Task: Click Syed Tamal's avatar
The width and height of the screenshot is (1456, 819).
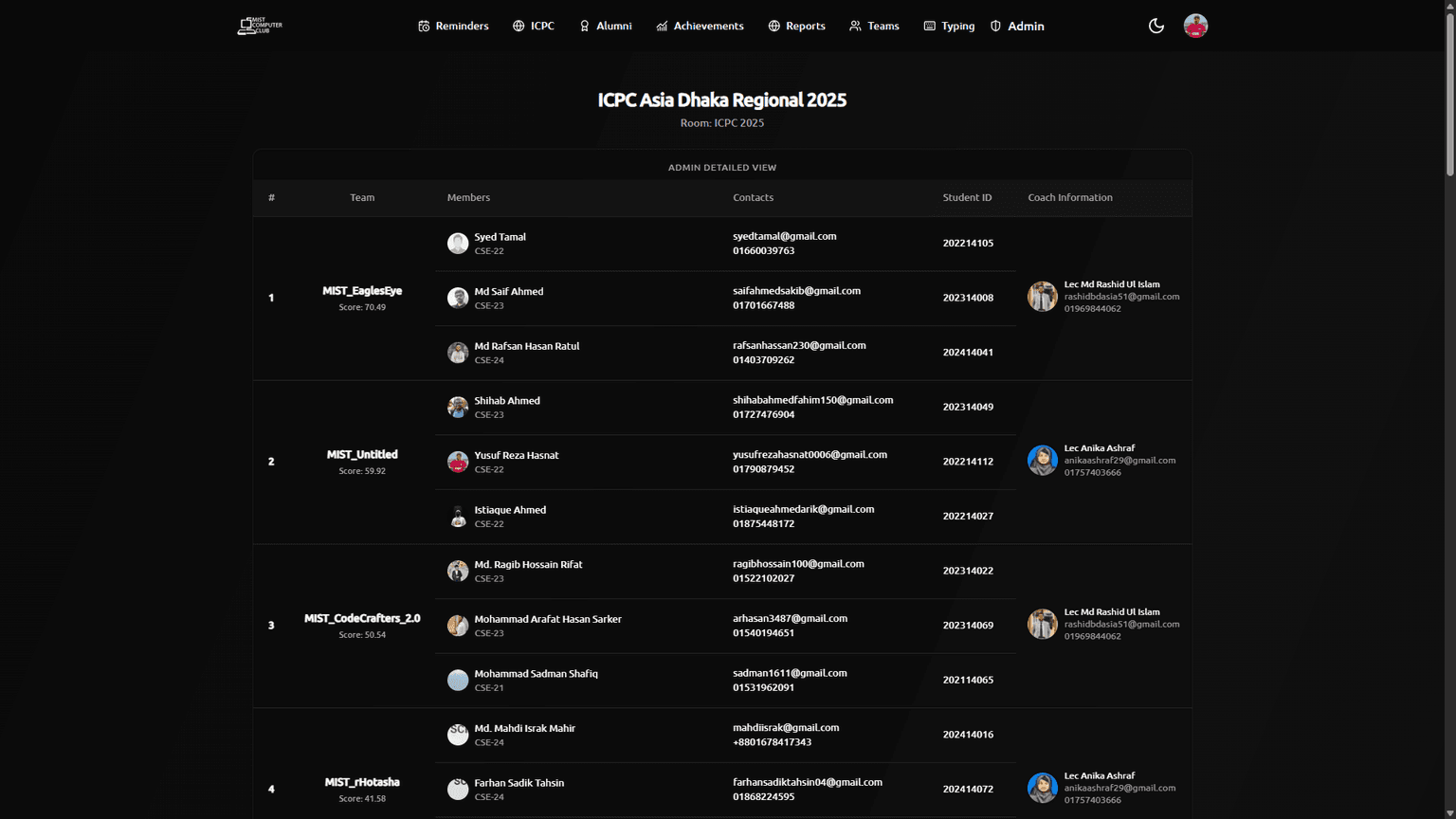Action: (458, 244)
